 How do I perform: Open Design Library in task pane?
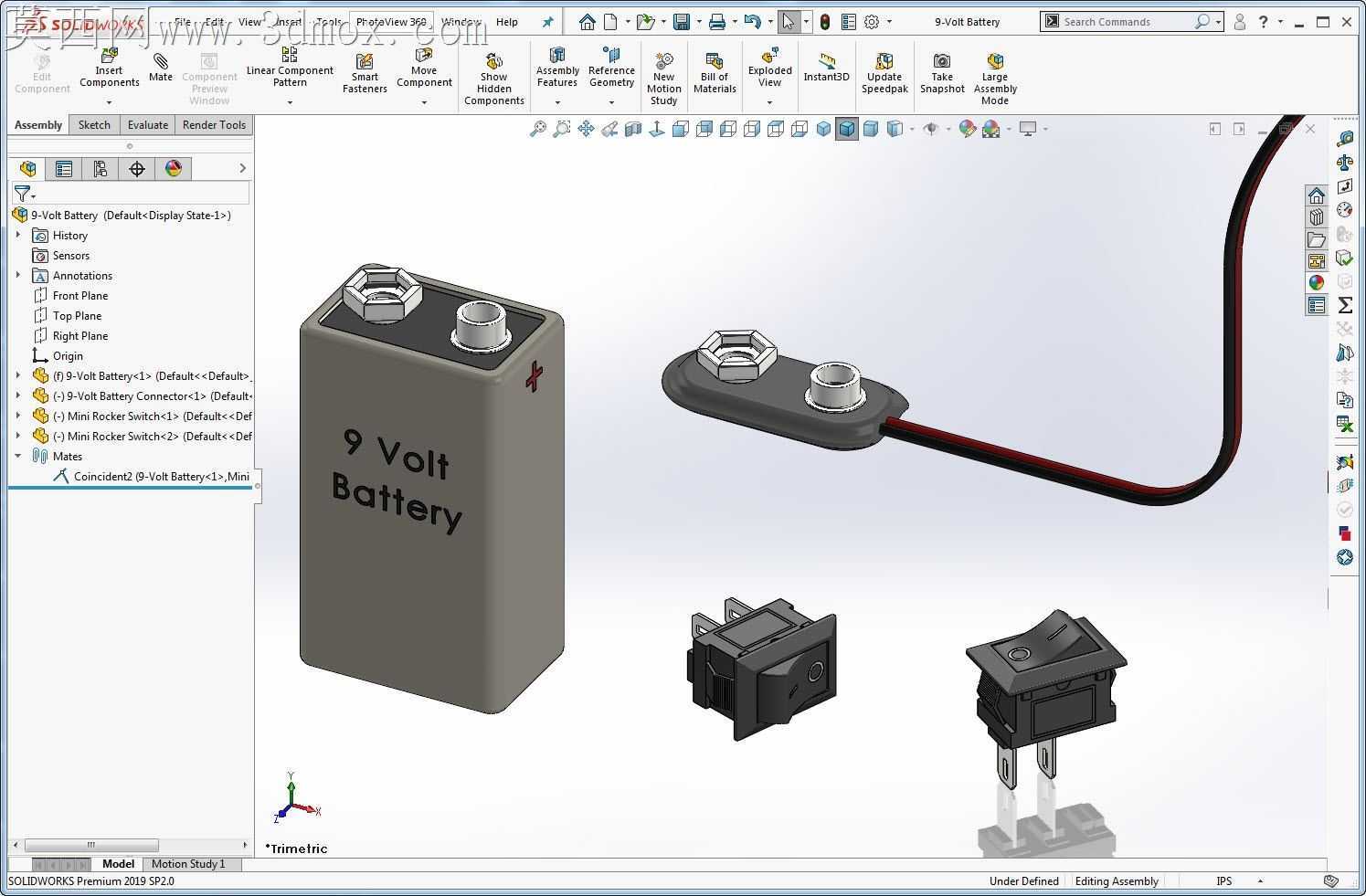tap(1316, 217)
